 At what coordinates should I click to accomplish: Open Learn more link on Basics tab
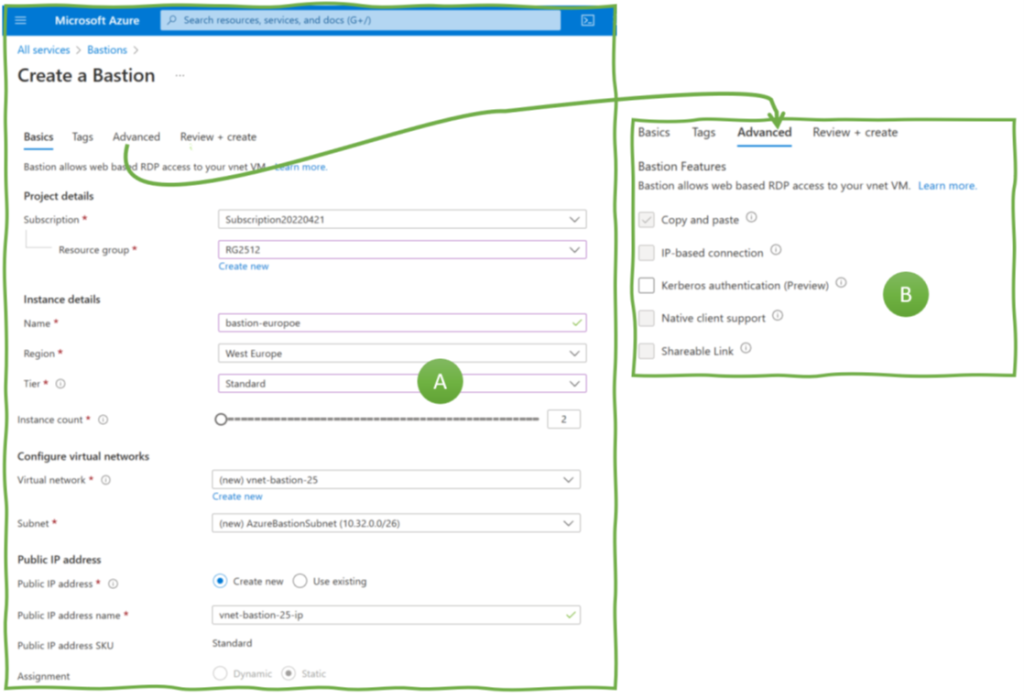tap(301, 167)
